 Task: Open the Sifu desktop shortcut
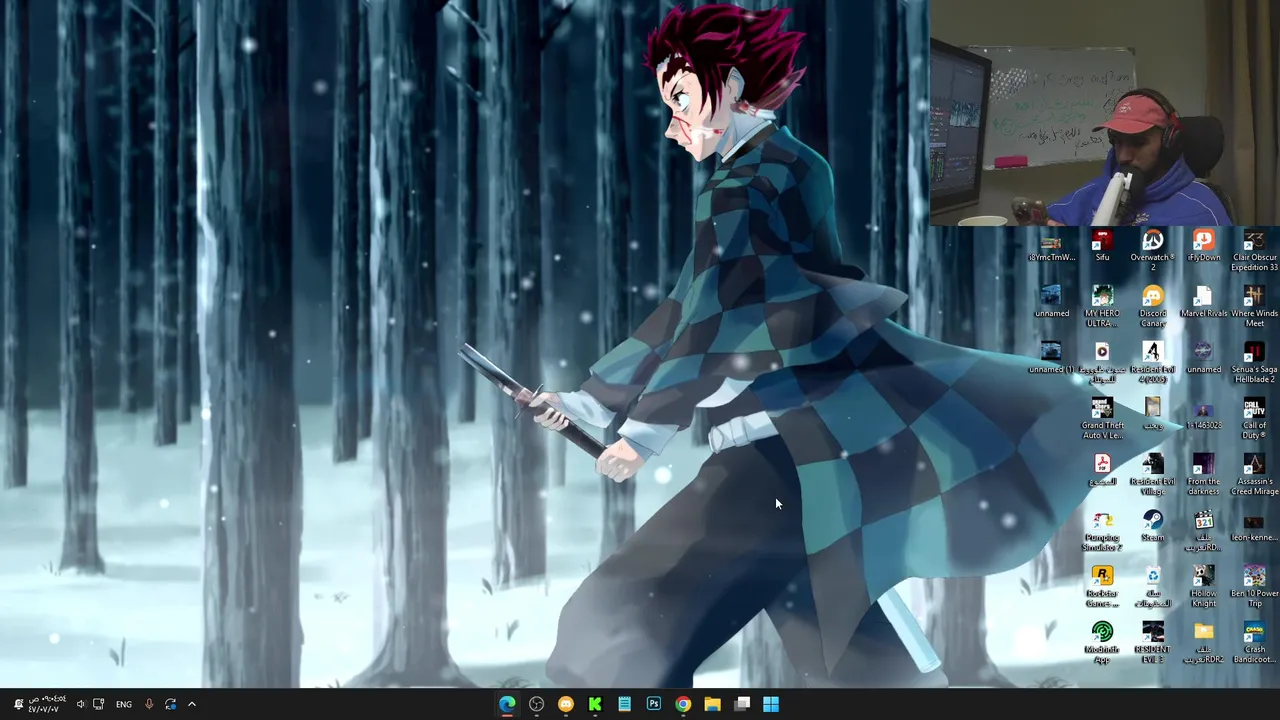1102,246
